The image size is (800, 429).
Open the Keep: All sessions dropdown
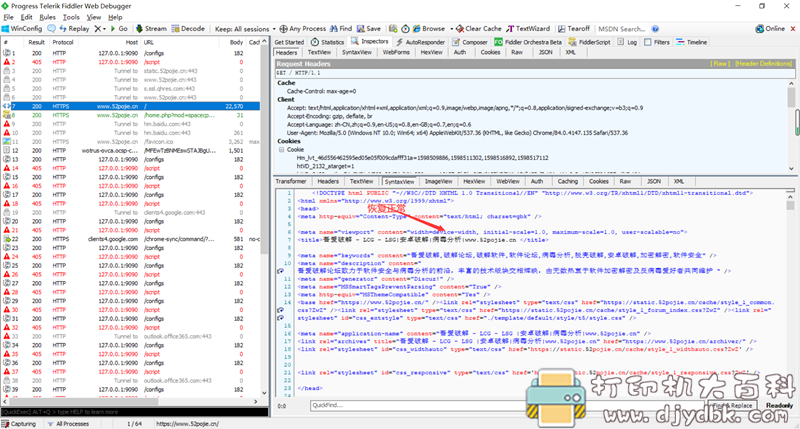pos(245,29)
